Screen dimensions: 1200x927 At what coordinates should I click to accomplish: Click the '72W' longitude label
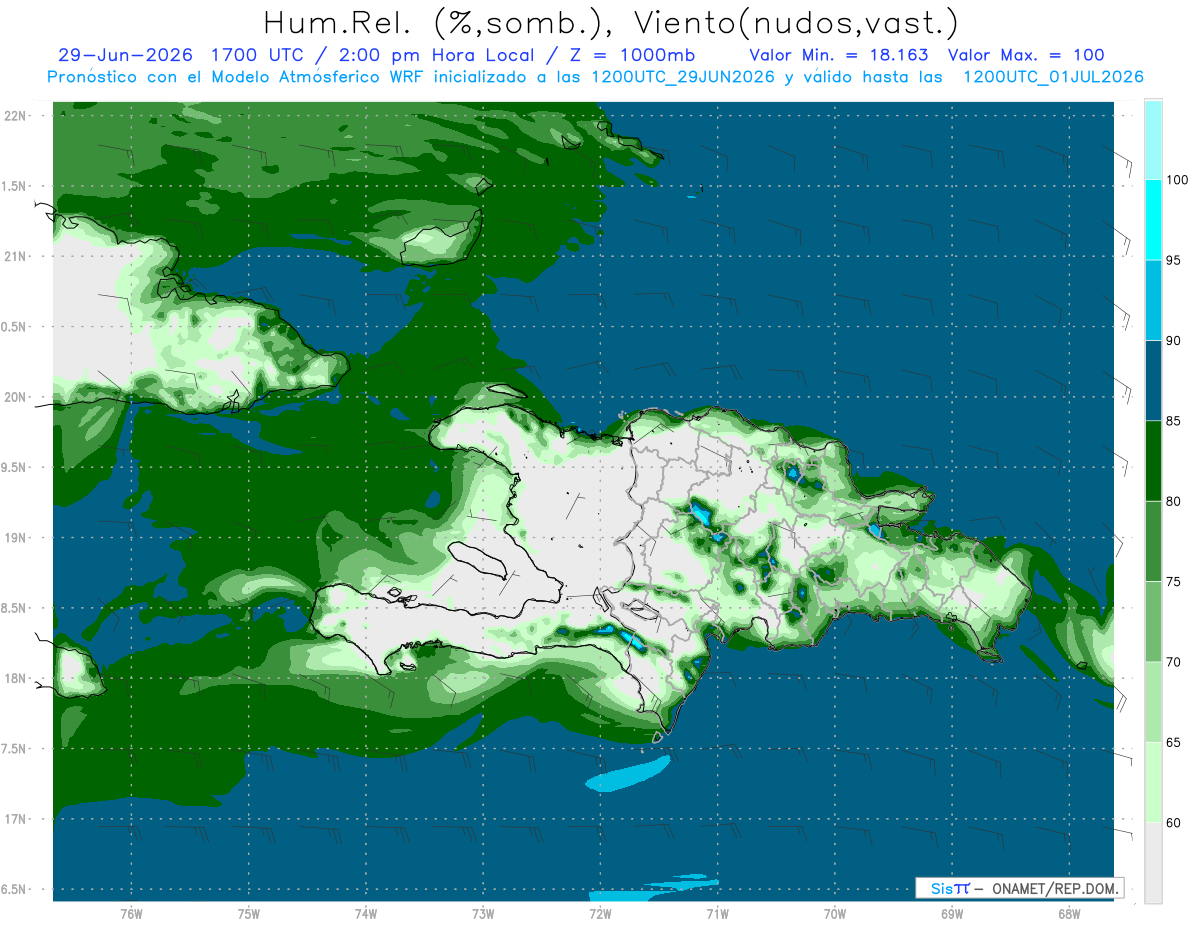[x=600, y=914]
